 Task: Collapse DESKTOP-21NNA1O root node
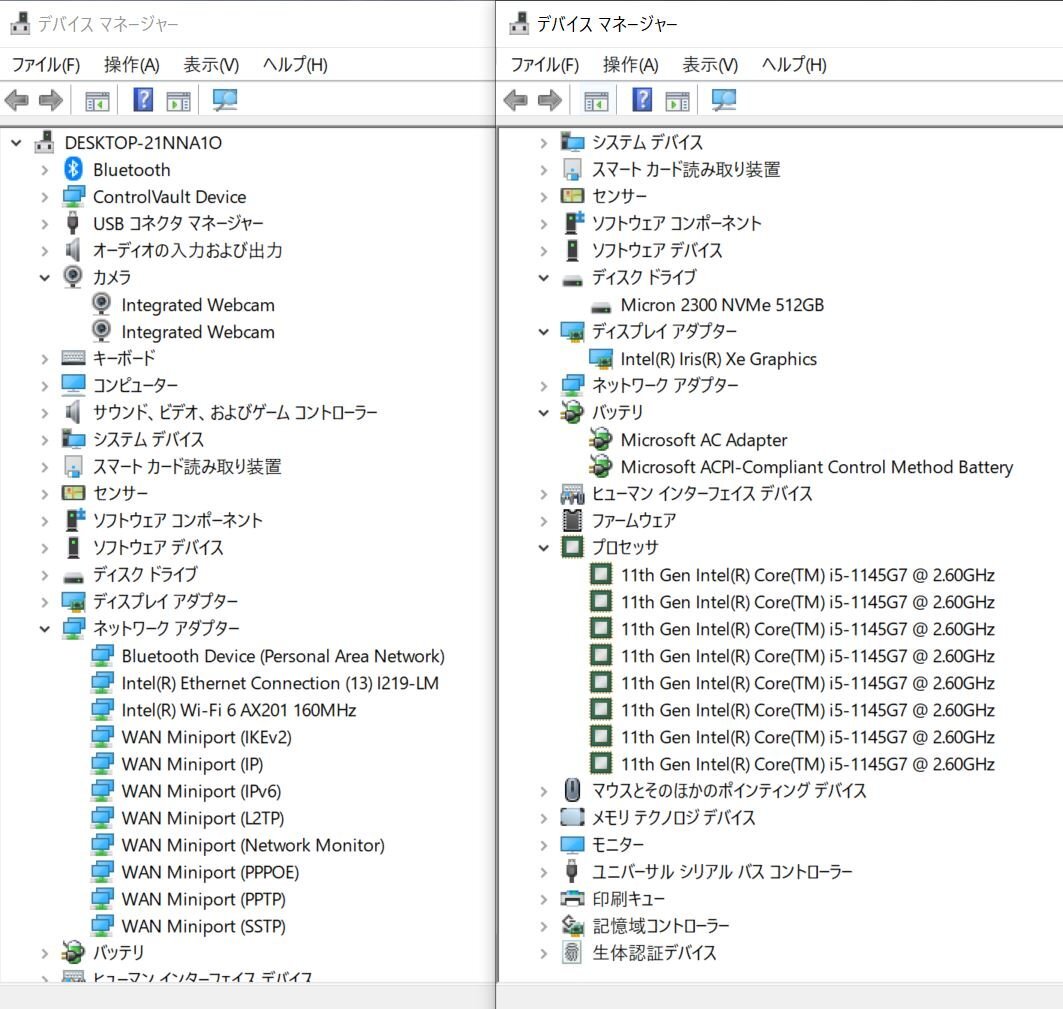(x=16, y=143)
